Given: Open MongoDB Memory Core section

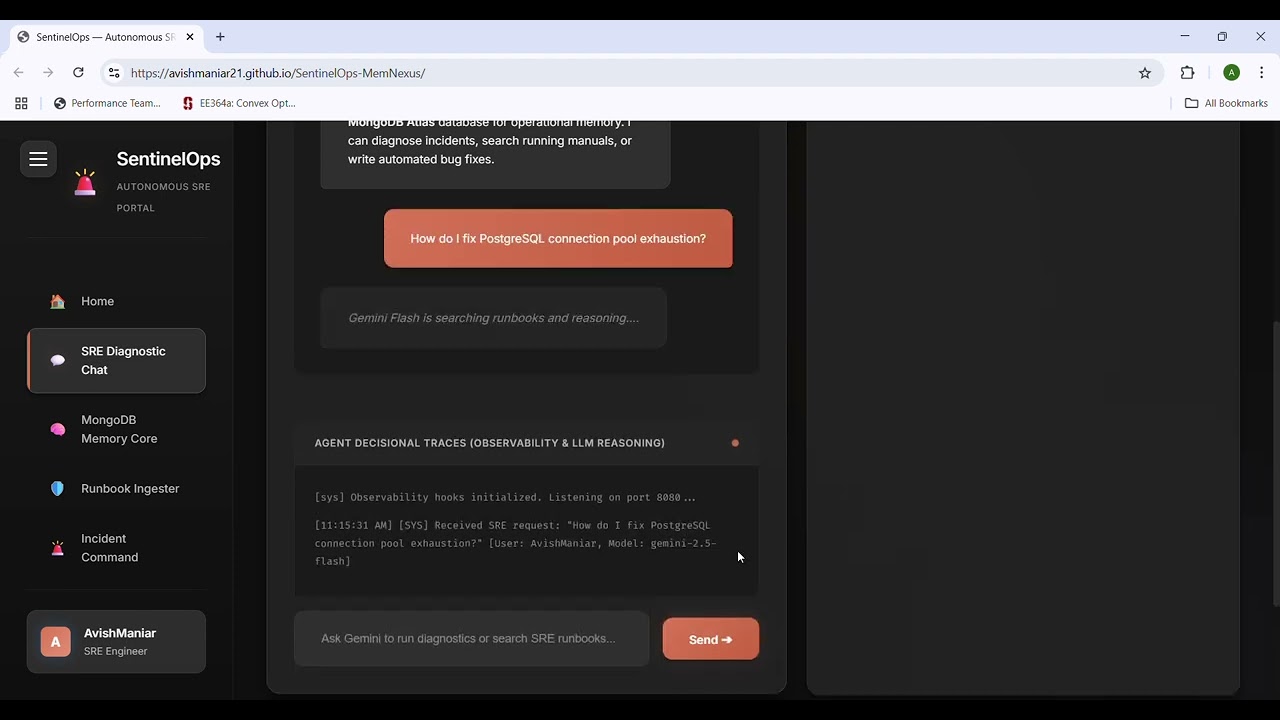Looking at the screenshot, I should pos(116,429).
